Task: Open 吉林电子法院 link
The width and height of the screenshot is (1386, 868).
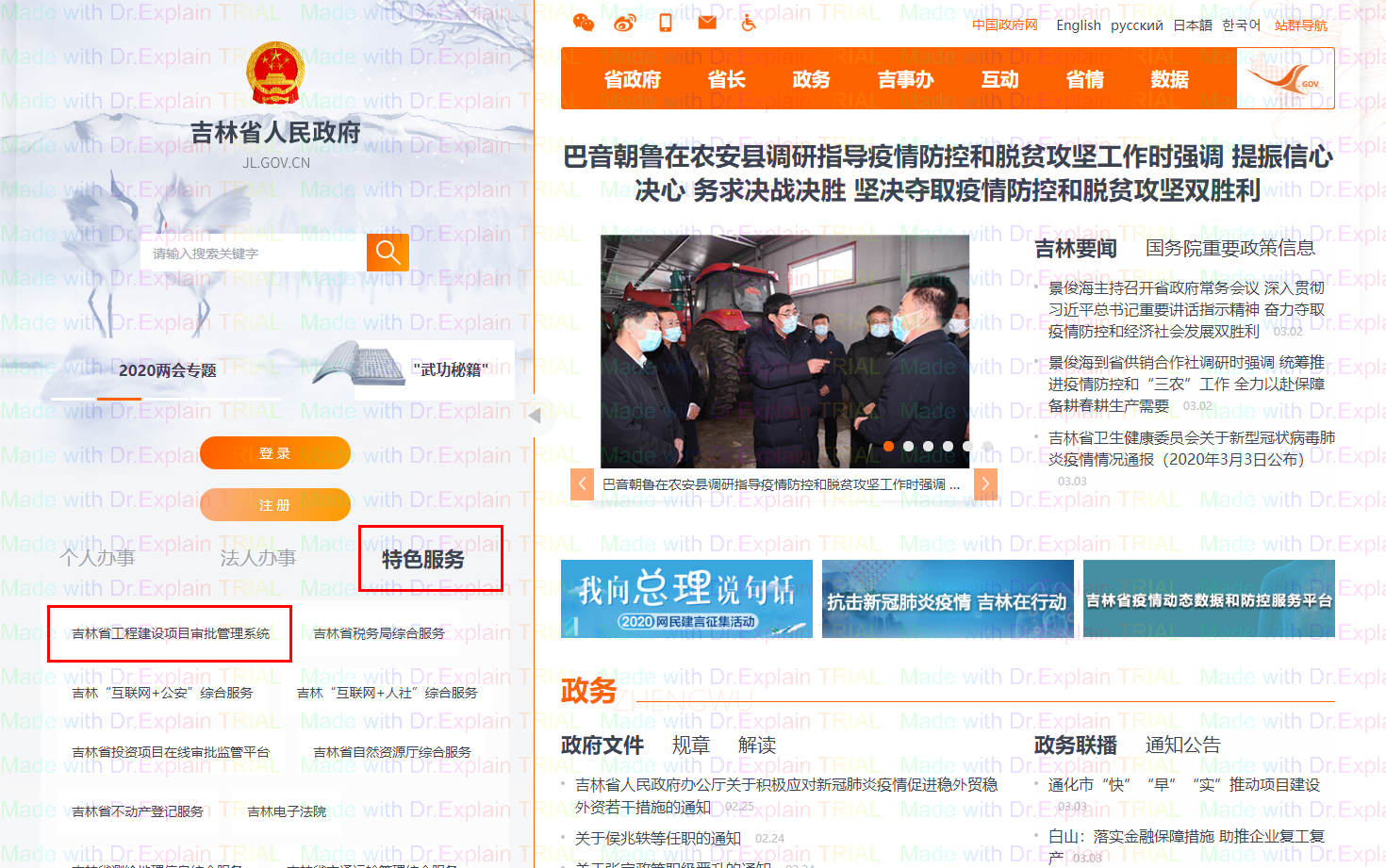Action: coord(287,811)
